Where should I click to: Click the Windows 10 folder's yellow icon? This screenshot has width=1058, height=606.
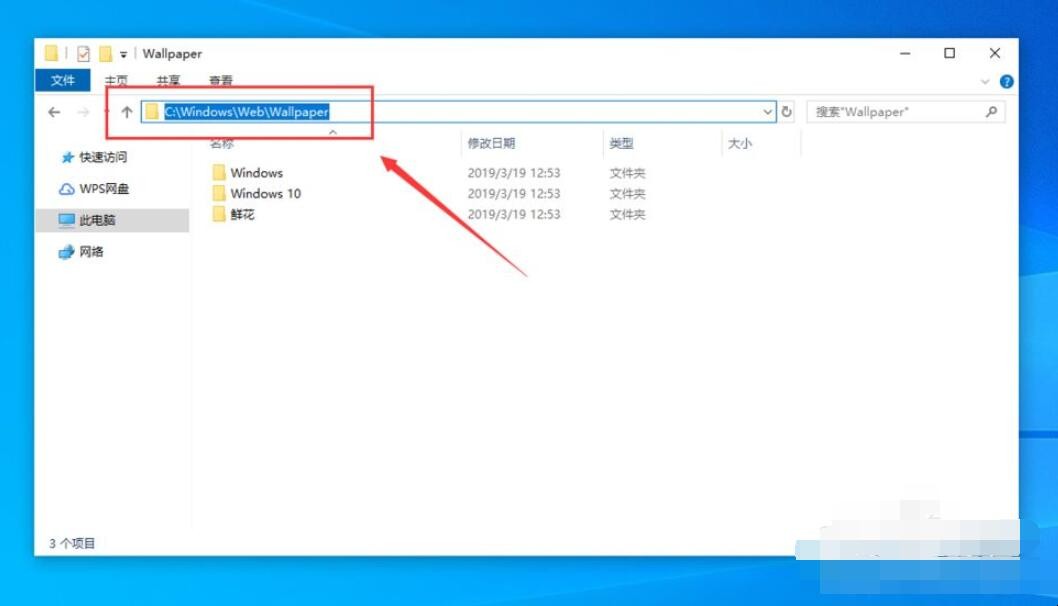[x=219, y=194]
